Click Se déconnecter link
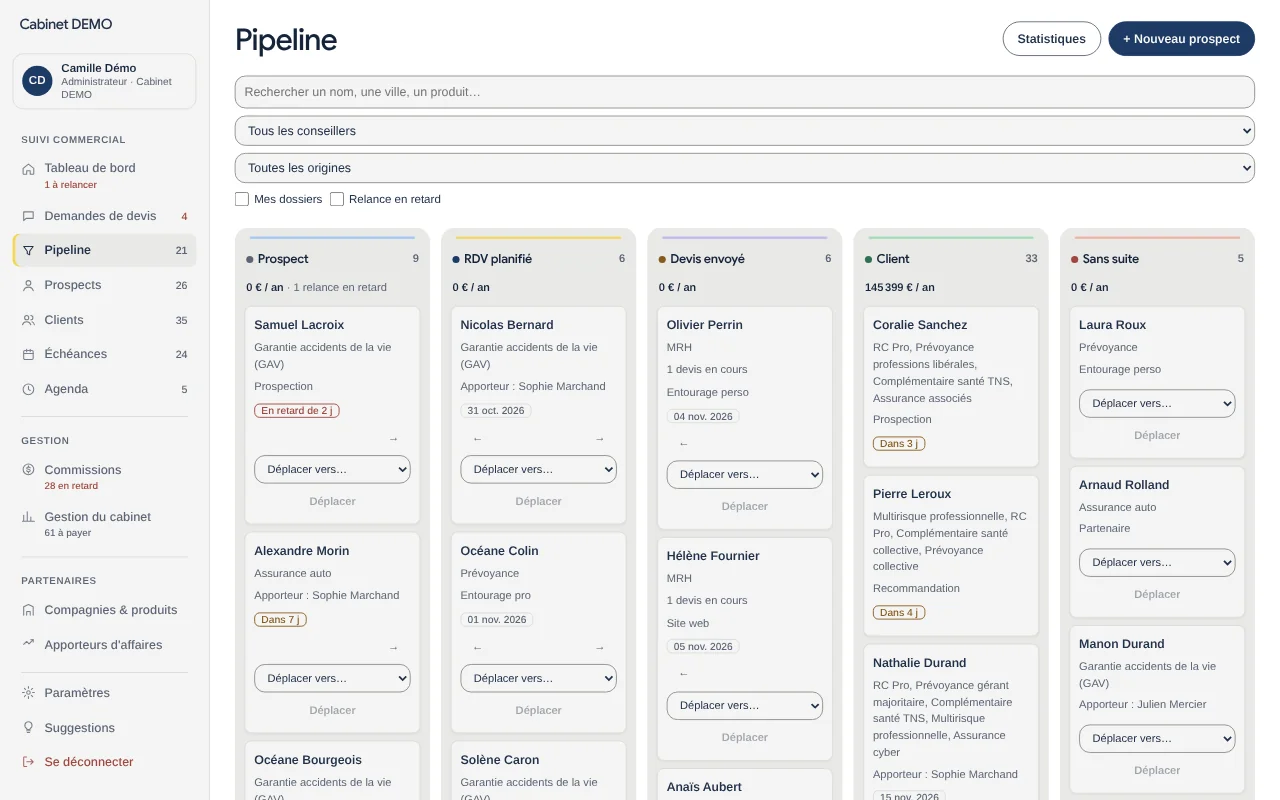This screenshot has width=1280, height=800. coord(104,762)
